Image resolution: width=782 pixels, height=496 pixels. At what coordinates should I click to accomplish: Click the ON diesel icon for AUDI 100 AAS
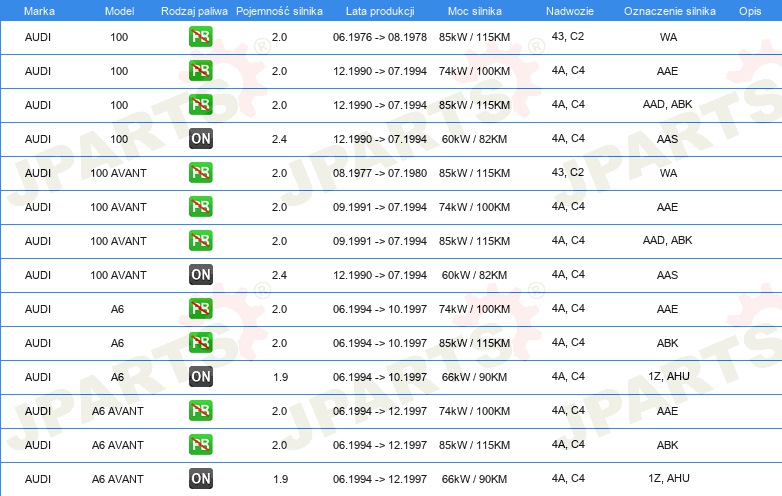pyautogui.click(x=200, y=139)
